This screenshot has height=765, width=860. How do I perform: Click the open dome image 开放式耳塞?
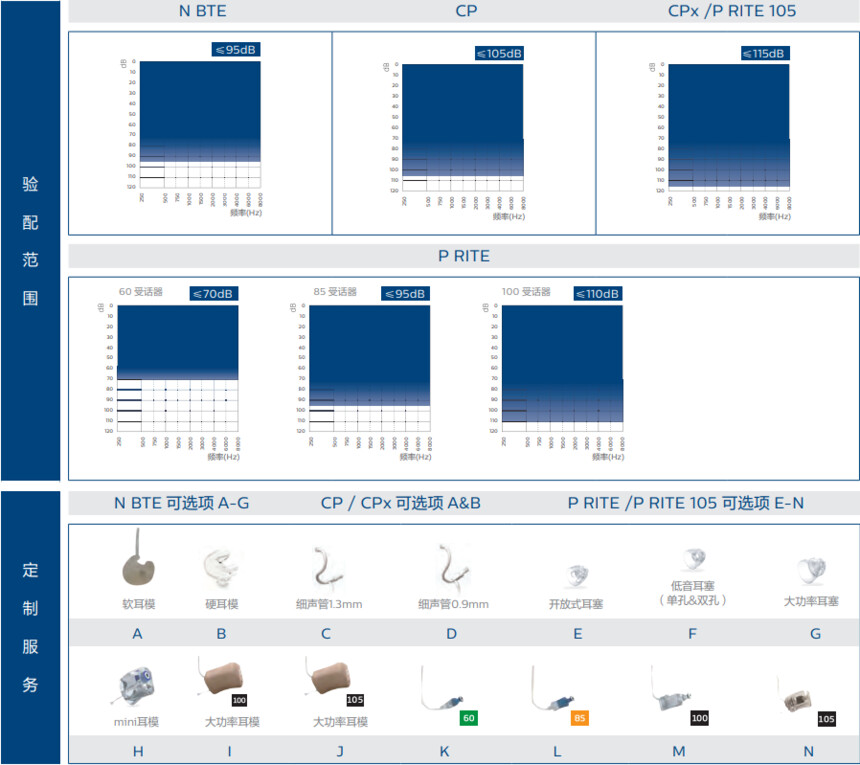tap(576, 576)
